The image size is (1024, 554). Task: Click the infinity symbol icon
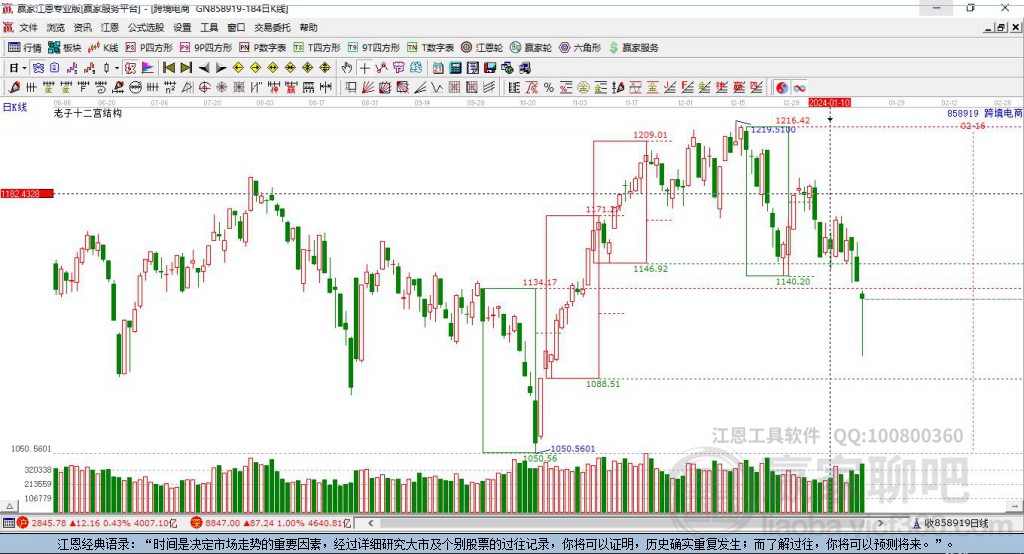coord(799,87)
